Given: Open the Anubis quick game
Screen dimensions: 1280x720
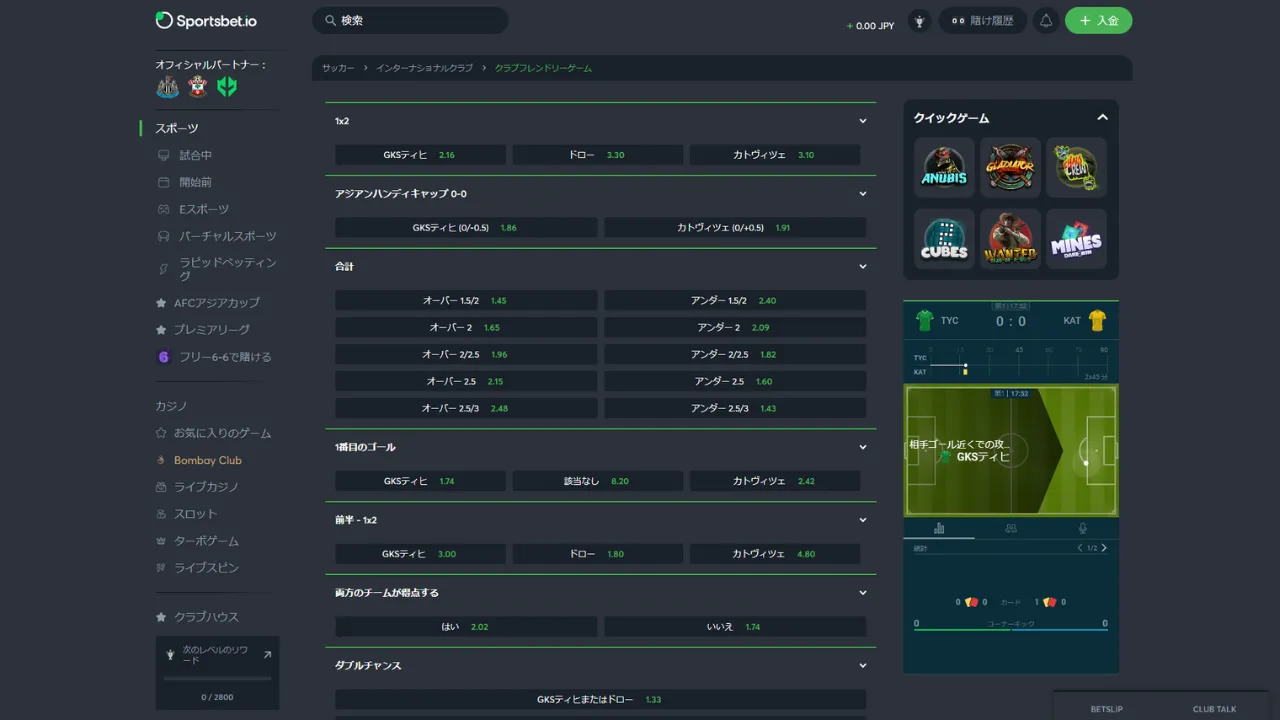Looking at the screenshot, I should [944, 167].
